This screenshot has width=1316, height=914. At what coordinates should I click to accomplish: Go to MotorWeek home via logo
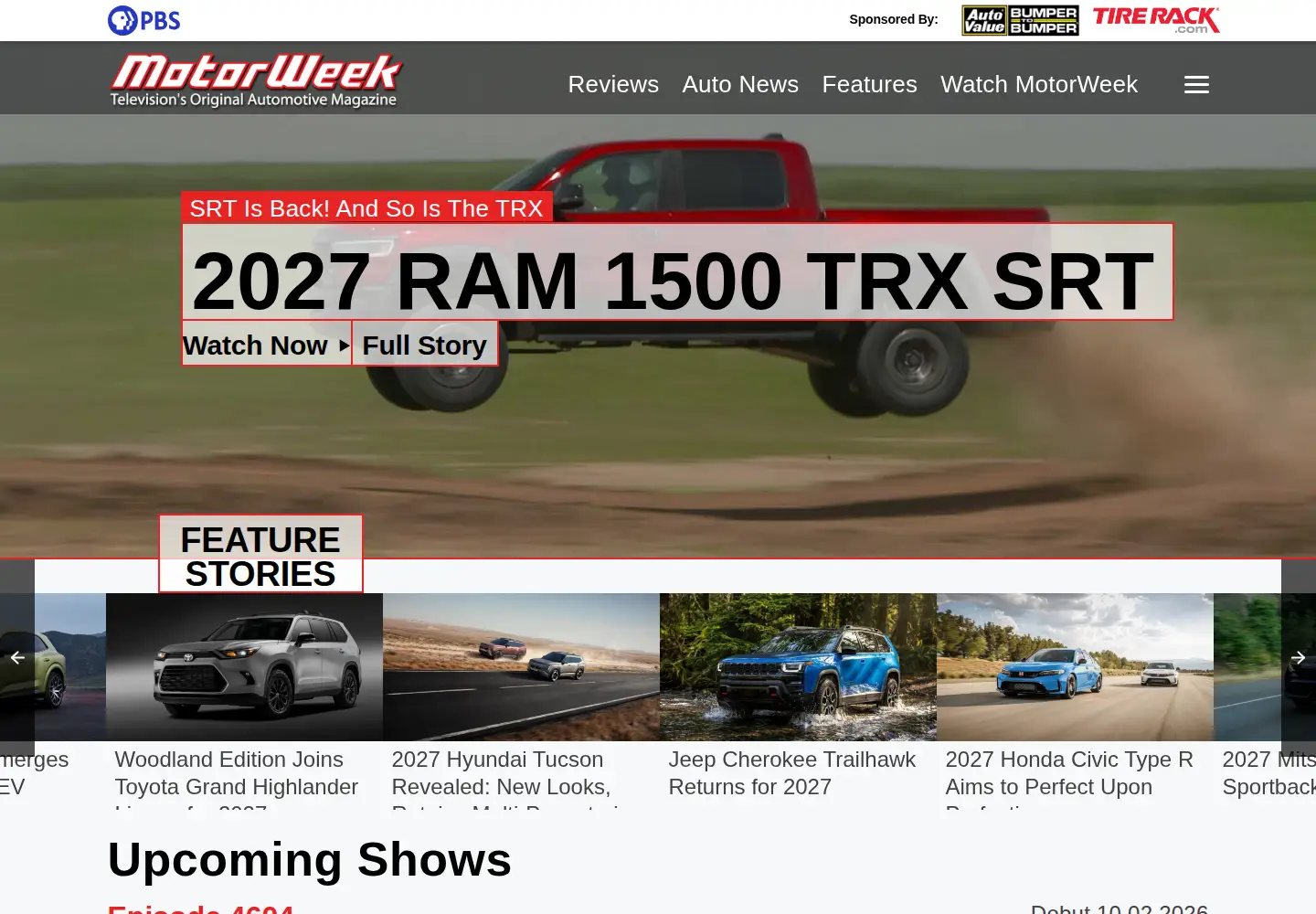255,80
